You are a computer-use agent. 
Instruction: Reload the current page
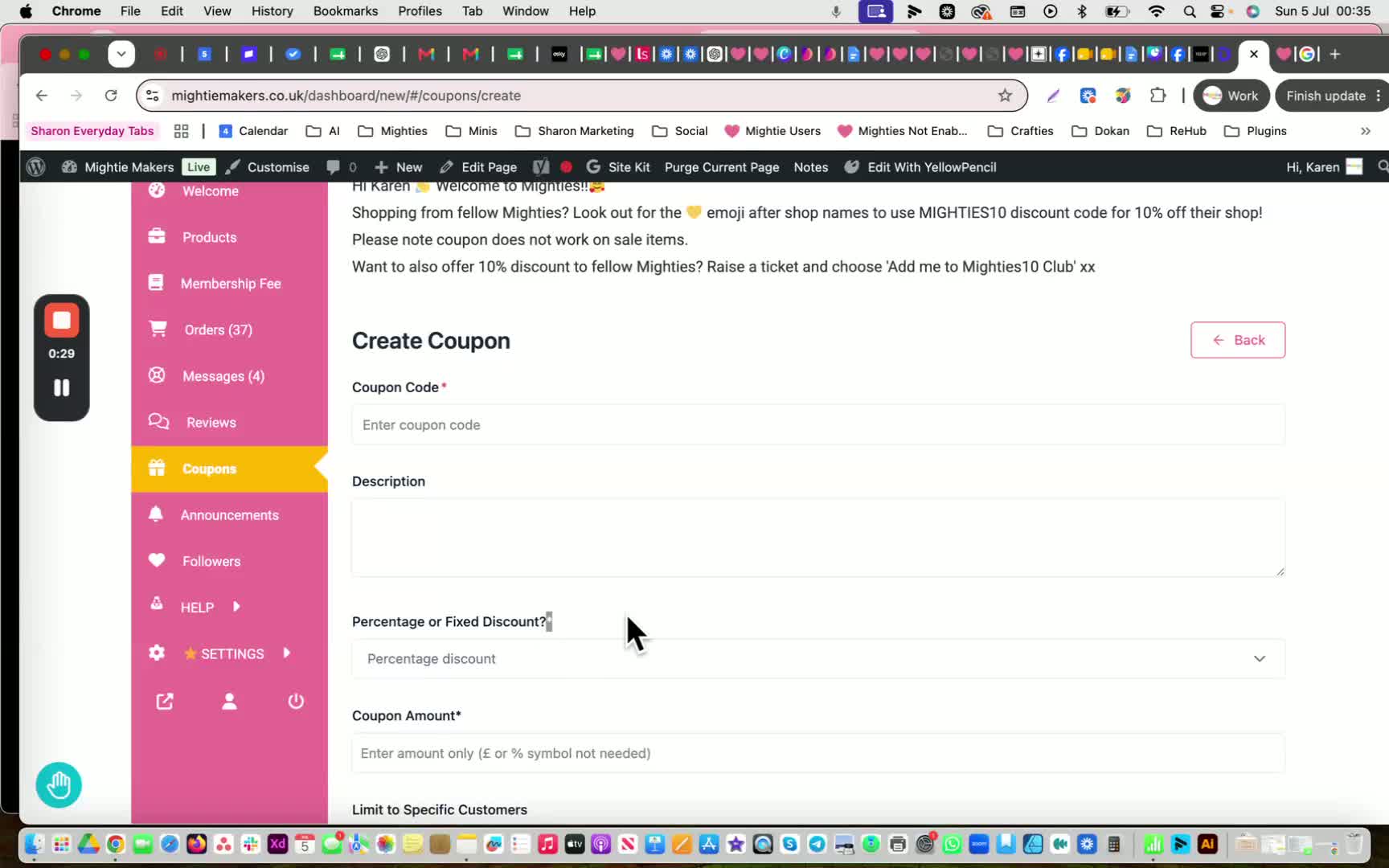click(111, 96)
